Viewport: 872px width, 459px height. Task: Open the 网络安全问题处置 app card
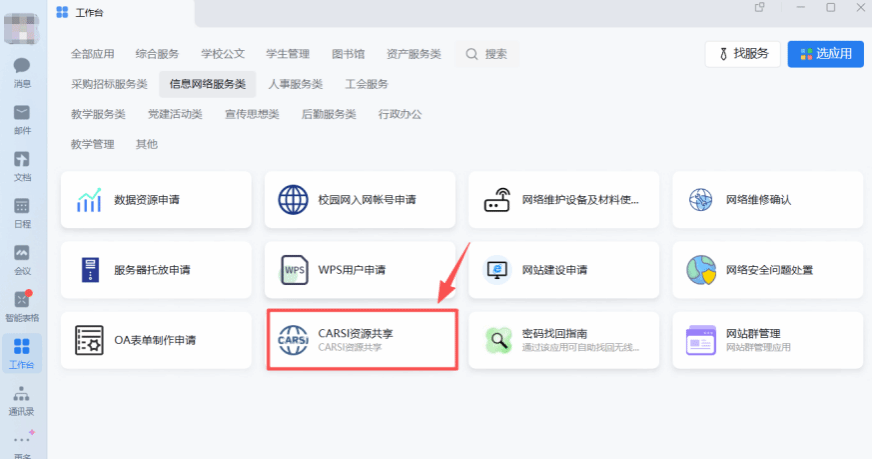(768, 270)
